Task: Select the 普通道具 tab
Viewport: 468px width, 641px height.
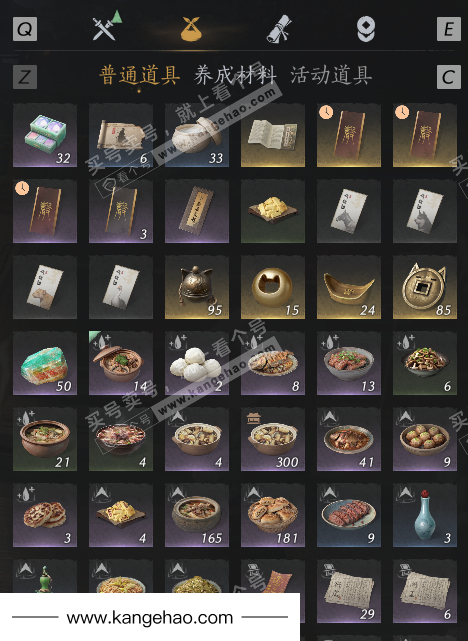Action: click(x=139, y=75)
